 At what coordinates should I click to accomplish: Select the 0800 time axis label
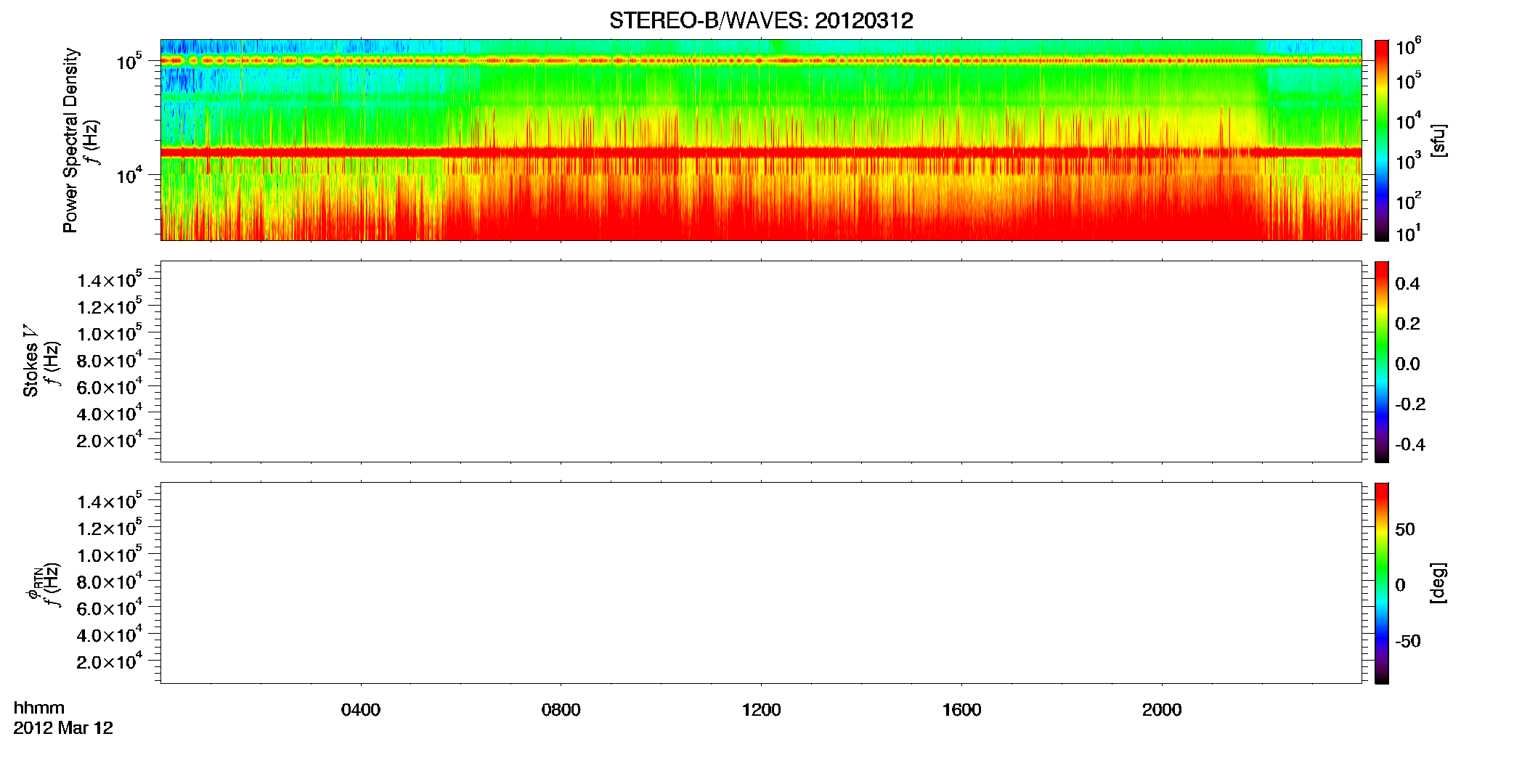(561, 710)
